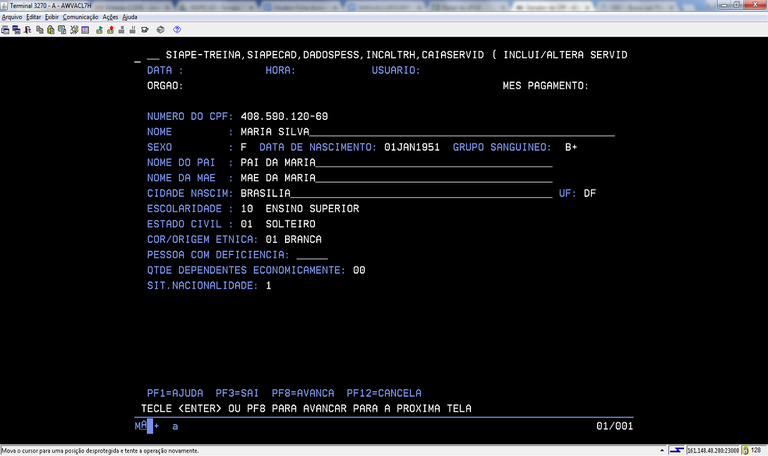Open the Ações menu
Image resolution: width=768 pixels, height=456 pixels.
tap(110, 17)
